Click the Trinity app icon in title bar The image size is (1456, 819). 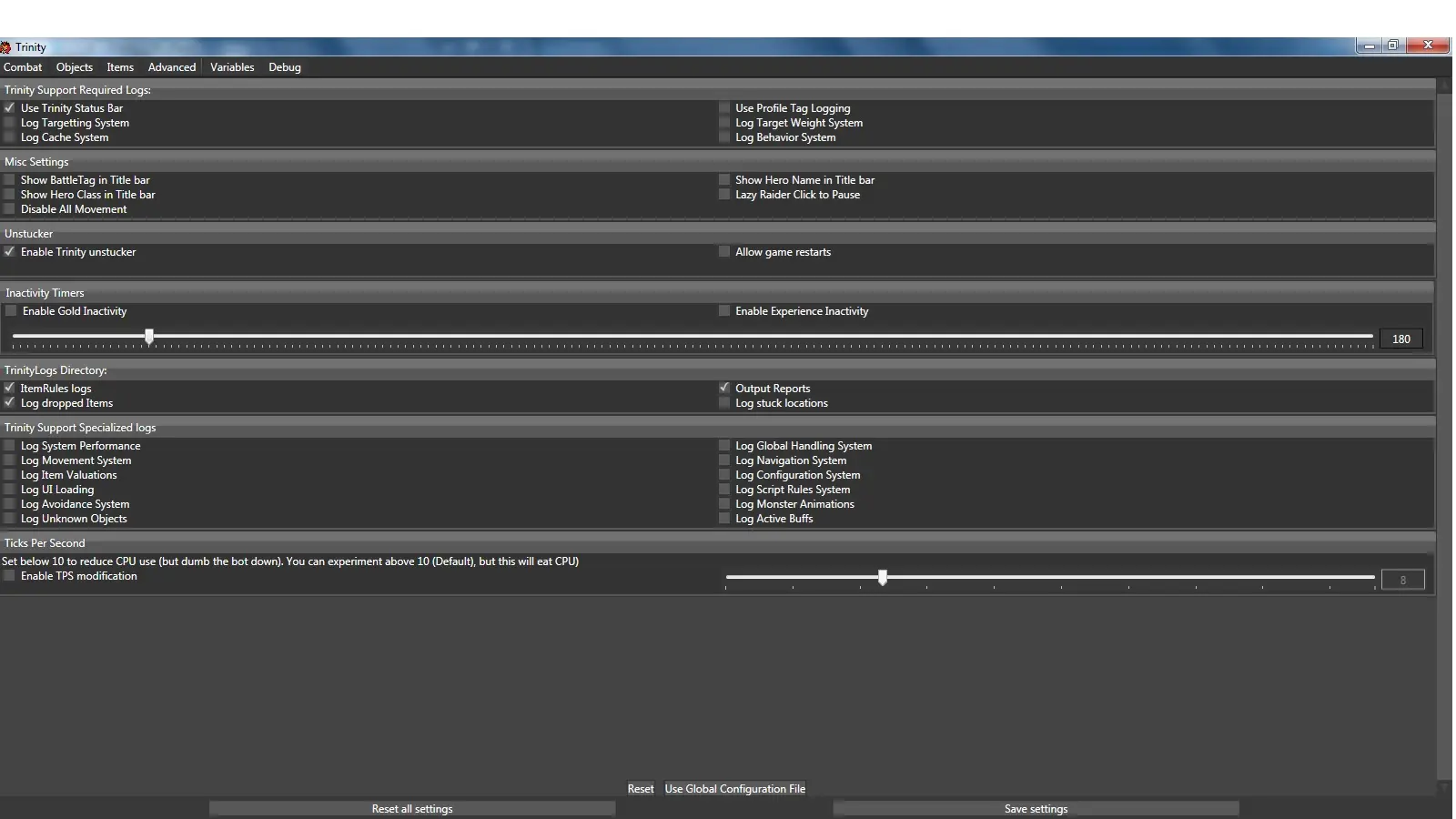tap(5, 47)
